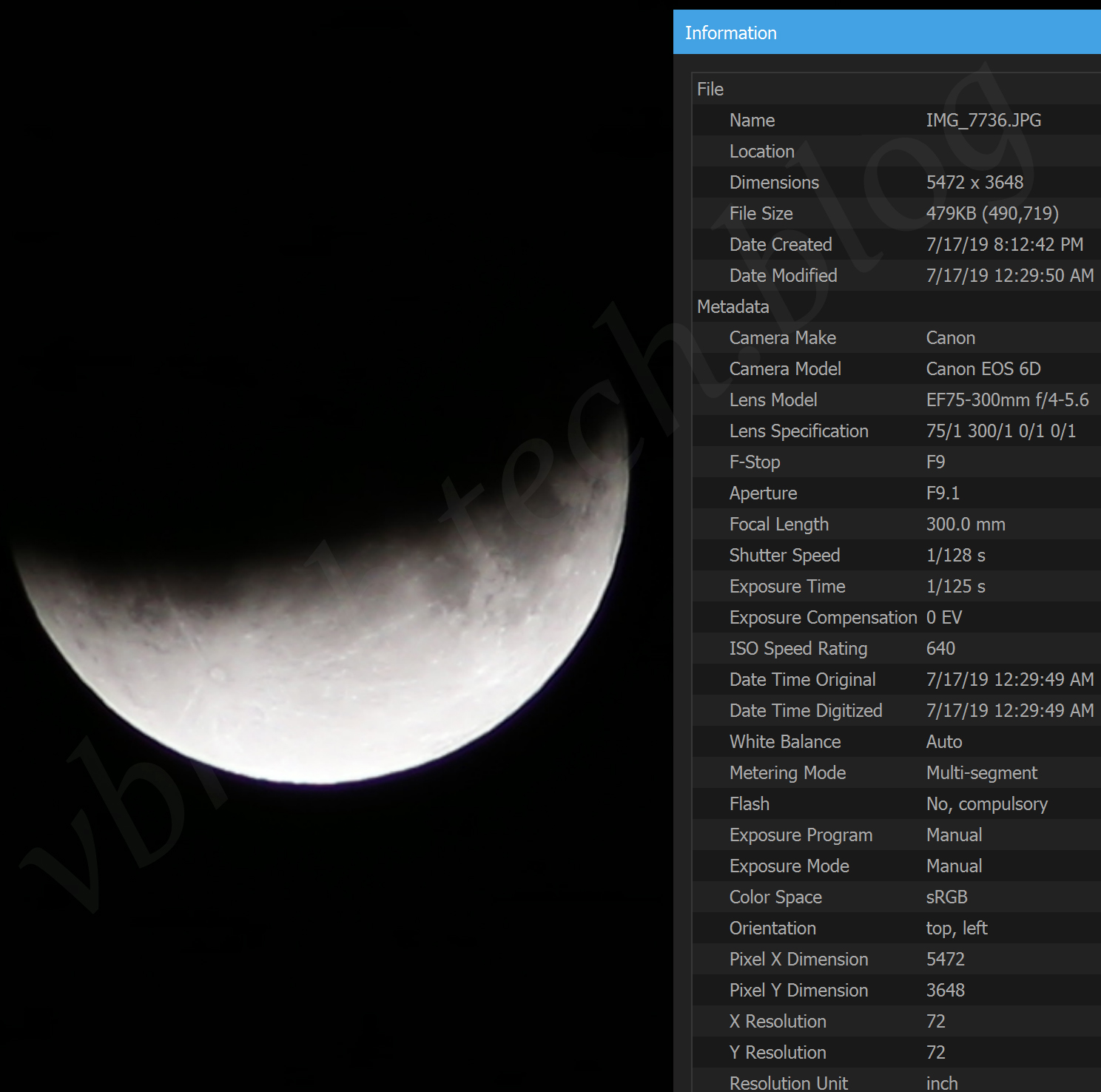1101x1092 pixels.
Task: Collapse the Metadata section group
Action: [x=733, y=307]
